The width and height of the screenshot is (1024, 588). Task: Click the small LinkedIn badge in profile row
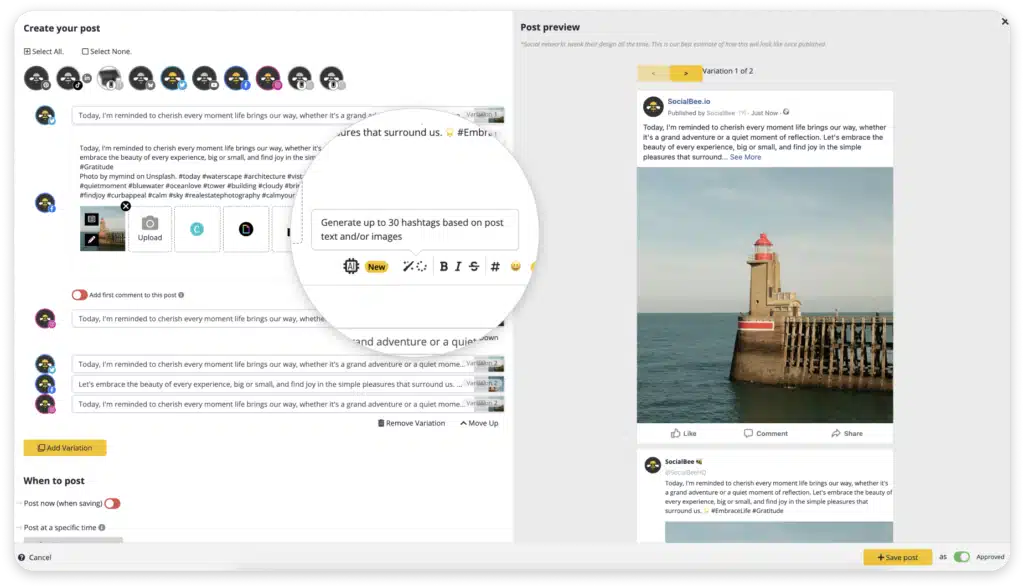tap(87, 78)
